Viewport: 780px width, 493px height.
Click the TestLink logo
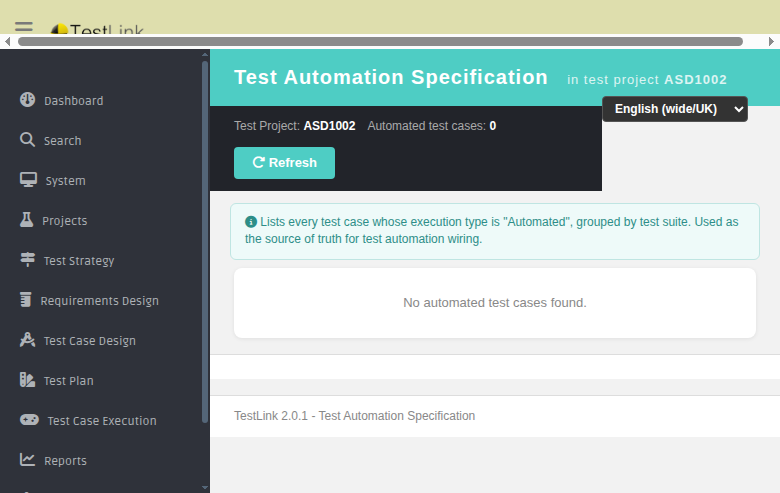[x=97, y=30]
